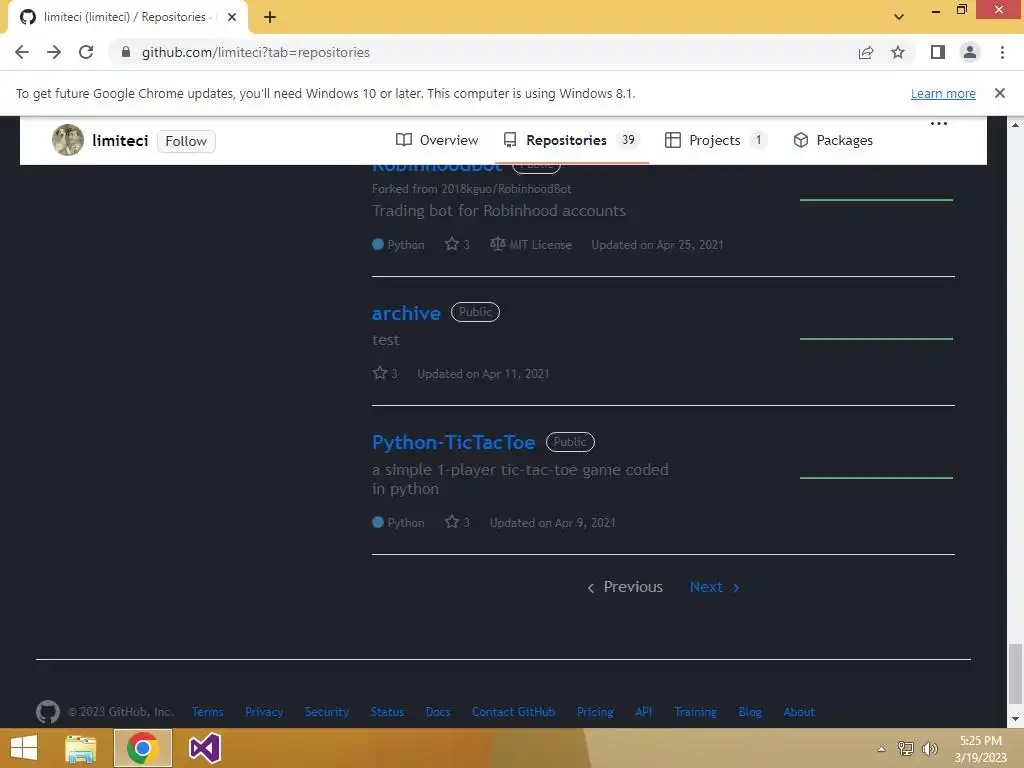
Task: Open the About footer link
Action: coord(799,712)
